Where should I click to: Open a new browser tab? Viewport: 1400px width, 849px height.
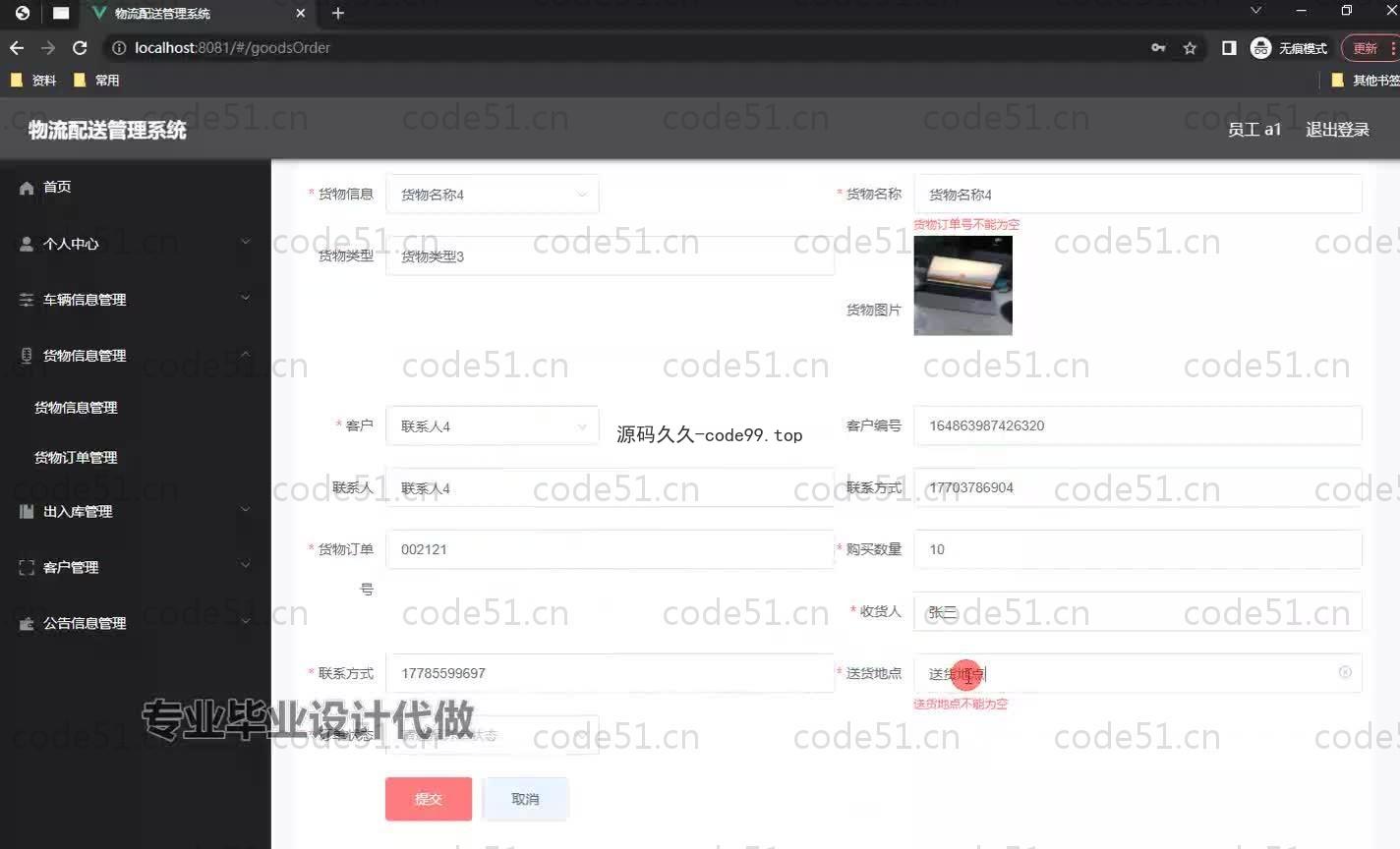[338, 13]
